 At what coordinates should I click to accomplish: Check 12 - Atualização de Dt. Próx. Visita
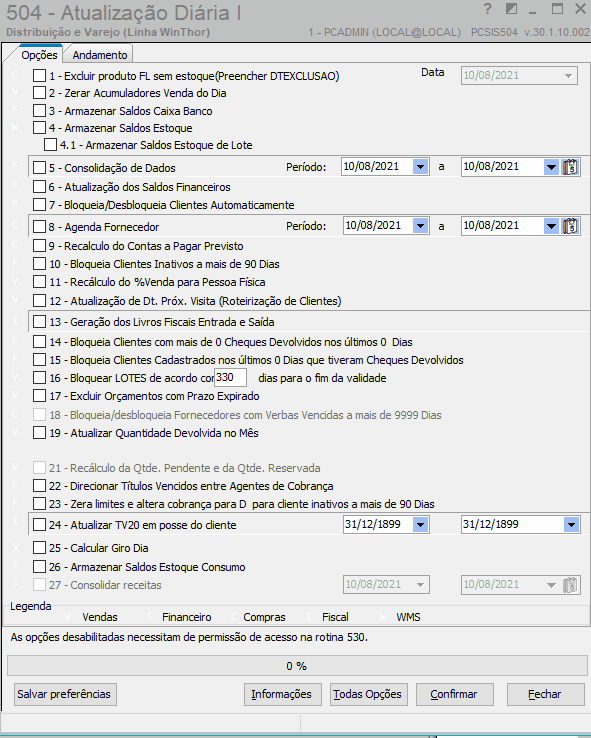40,301
